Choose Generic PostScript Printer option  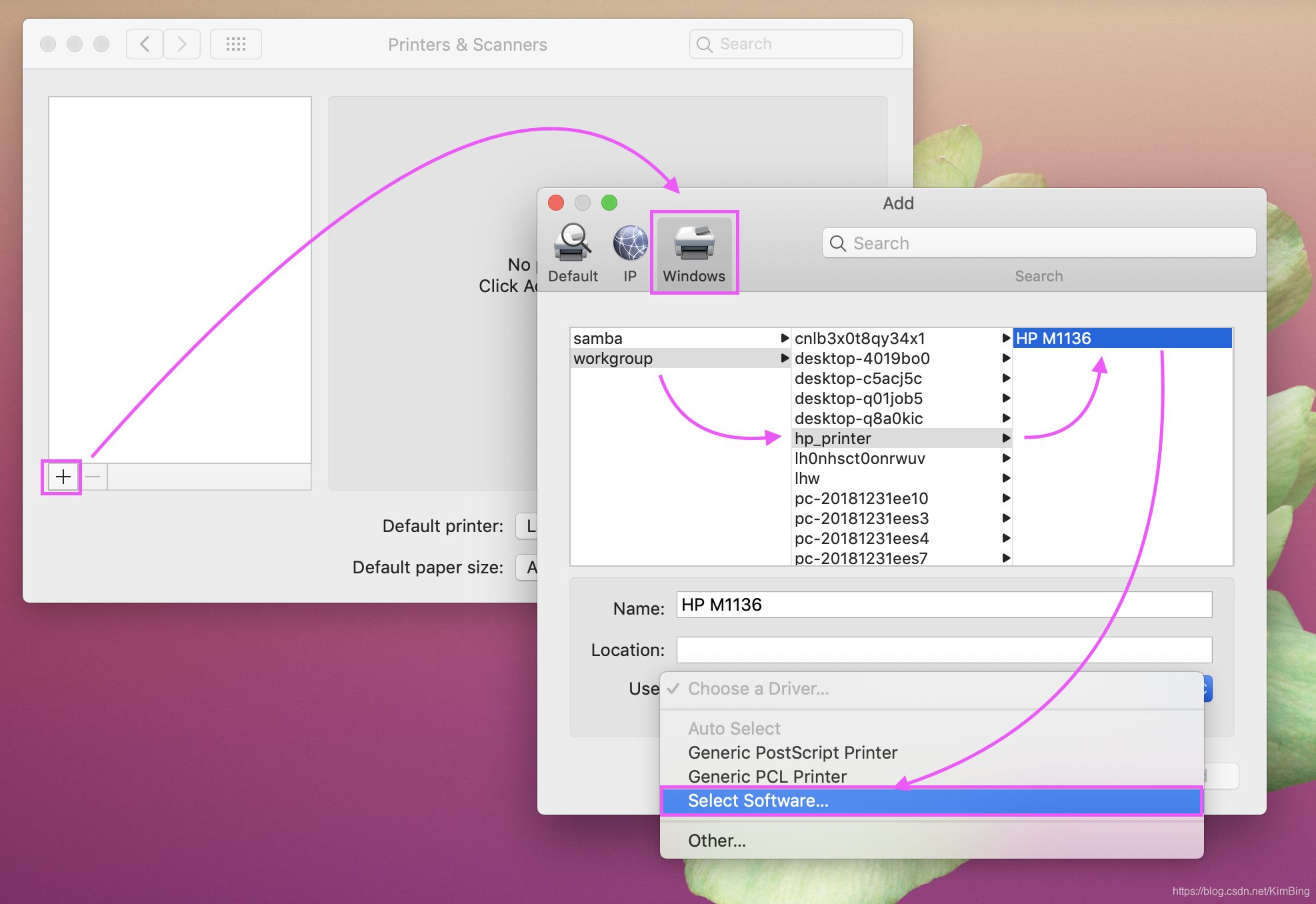[x=792, y=753]
